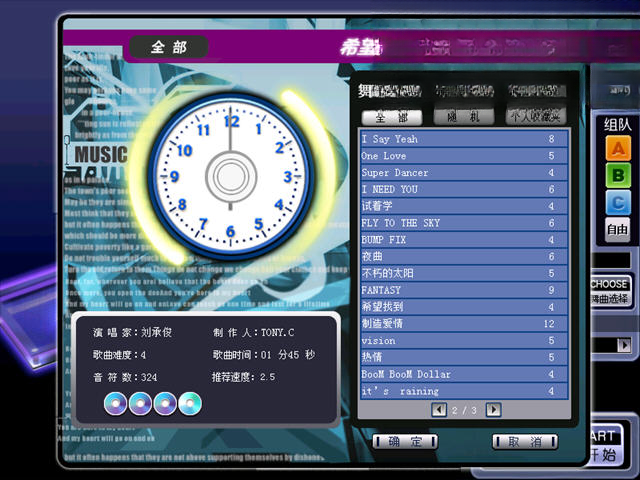The image size is (640, 480).
Task: Select song 'vision'
Action: pyautogui.click(x=464, y=340)
